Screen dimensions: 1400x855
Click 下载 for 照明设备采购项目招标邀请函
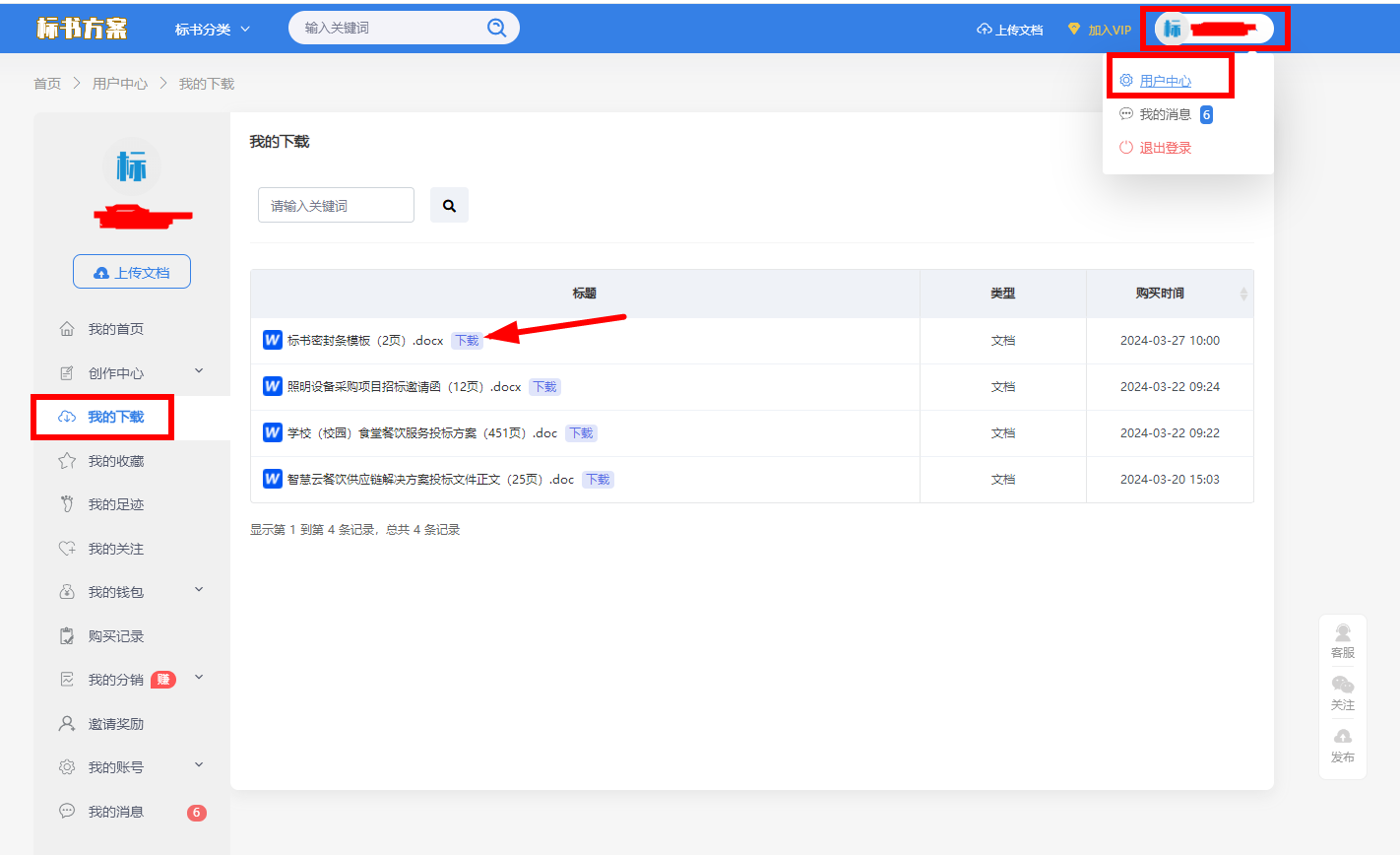544,387
